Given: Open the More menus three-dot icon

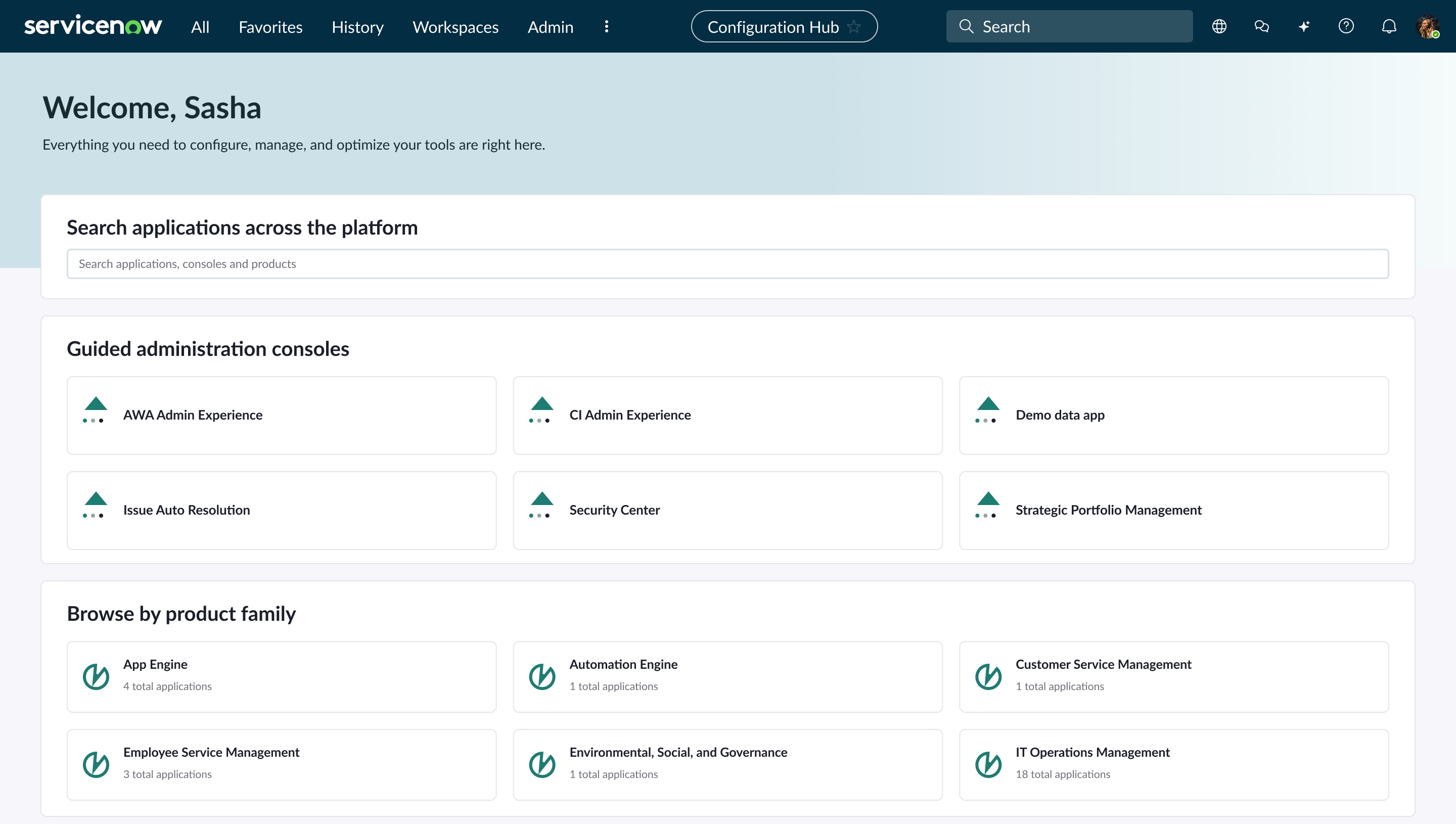Looking at the screenshot, I should (x=607, y=27).
